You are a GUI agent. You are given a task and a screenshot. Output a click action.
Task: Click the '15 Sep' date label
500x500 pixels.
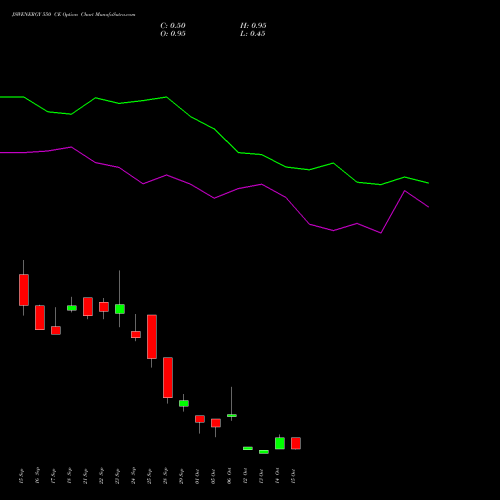click(x=22, y=476)
